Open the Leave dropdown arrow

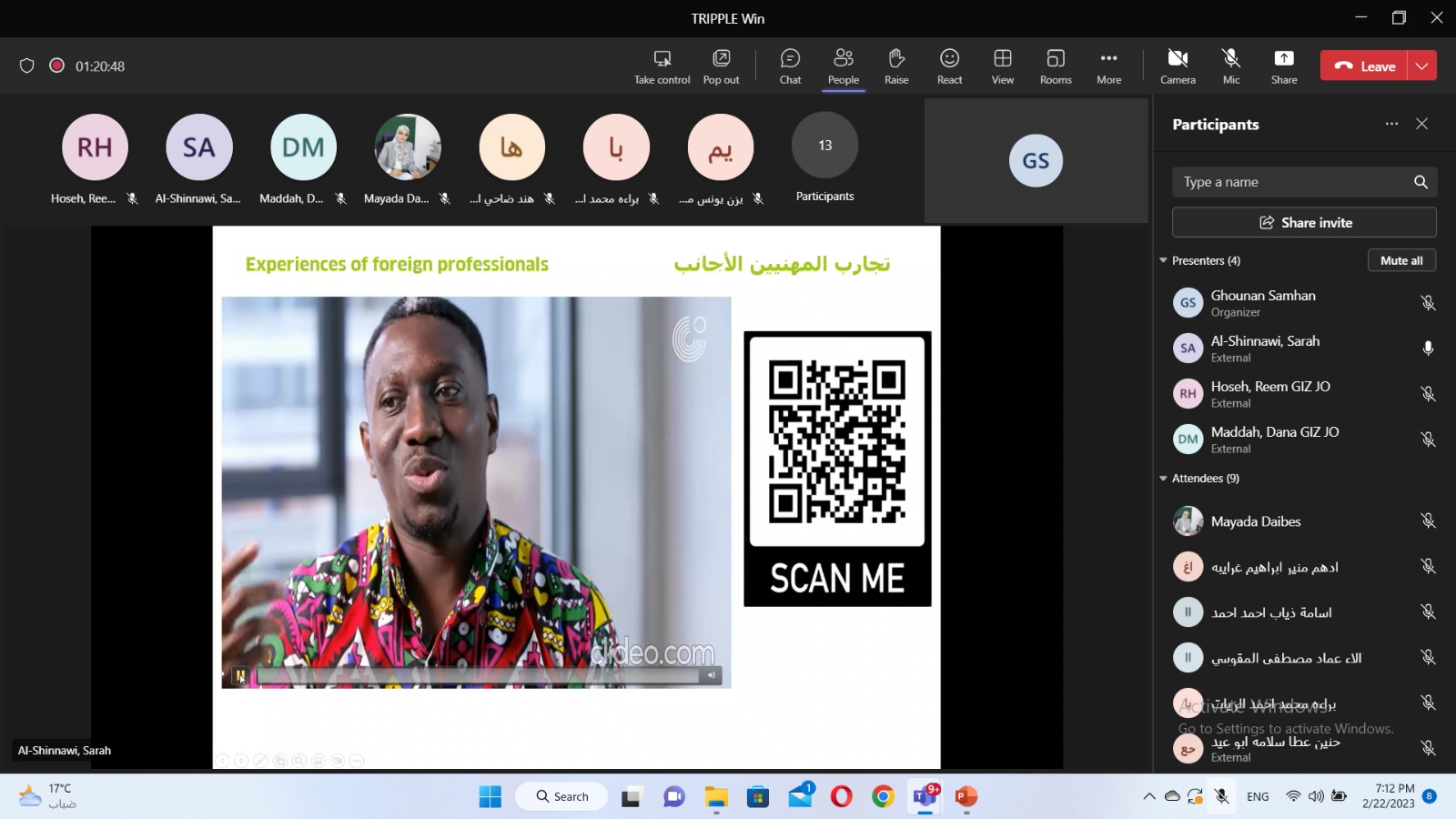[1421, 66]
